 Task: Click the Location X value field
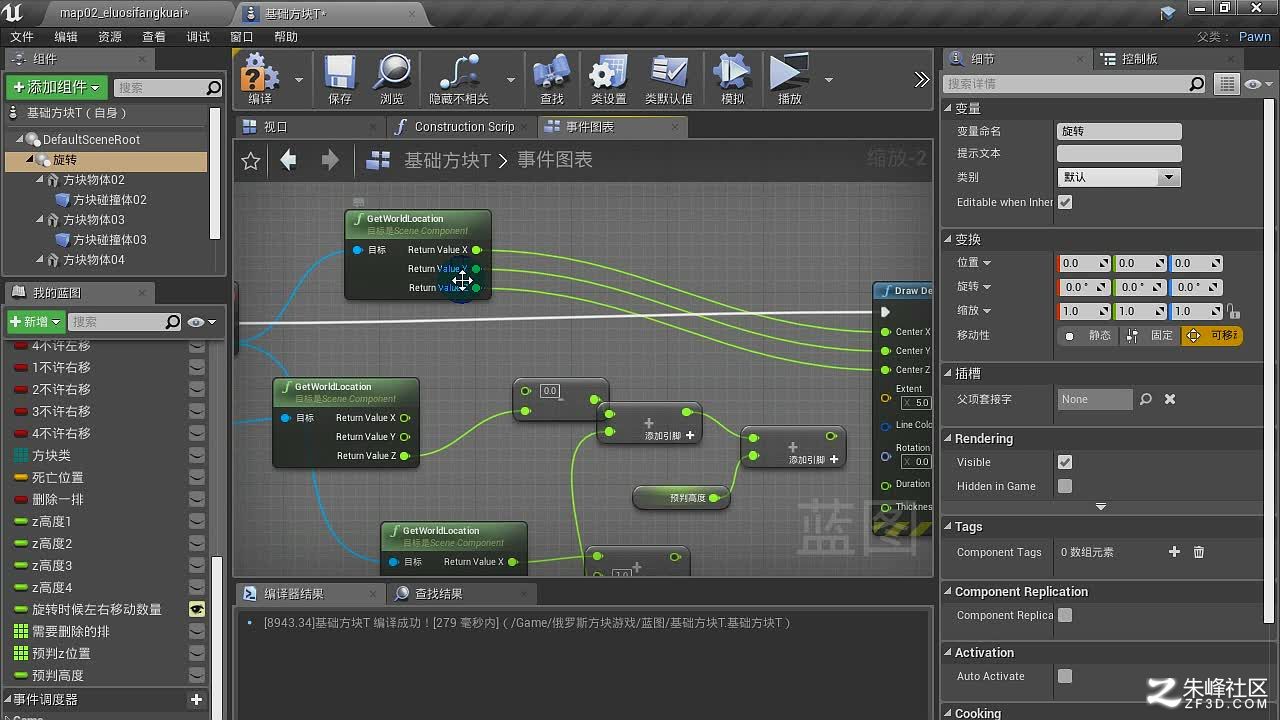click(1084, 263)
